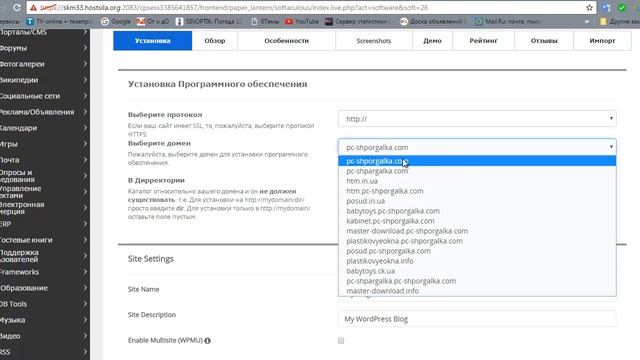The height and width of the screenshot is (360, 640).
Task: Choose pc-shpargalka.com from the domain list
Action: point(477,171)
